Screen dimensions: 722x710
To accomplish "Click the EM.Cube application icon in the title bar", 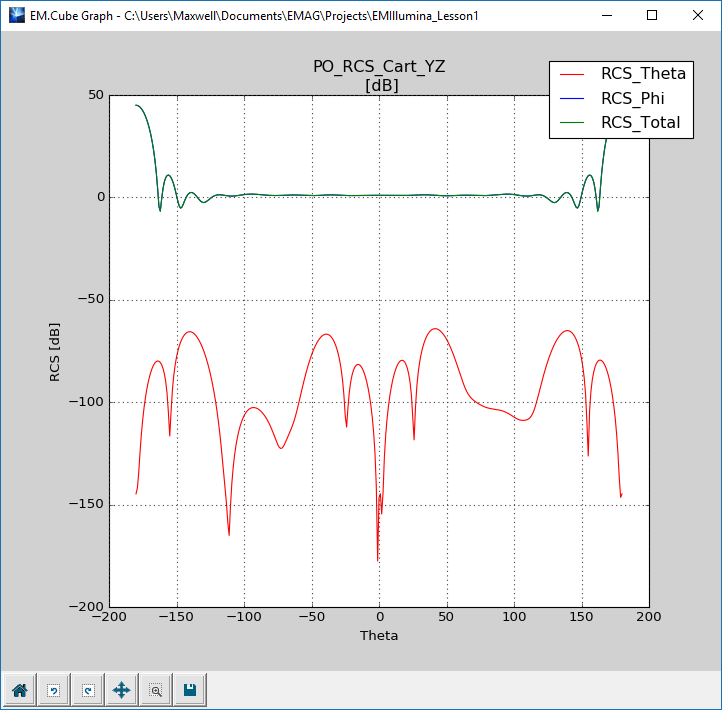I will click(17, 15).
